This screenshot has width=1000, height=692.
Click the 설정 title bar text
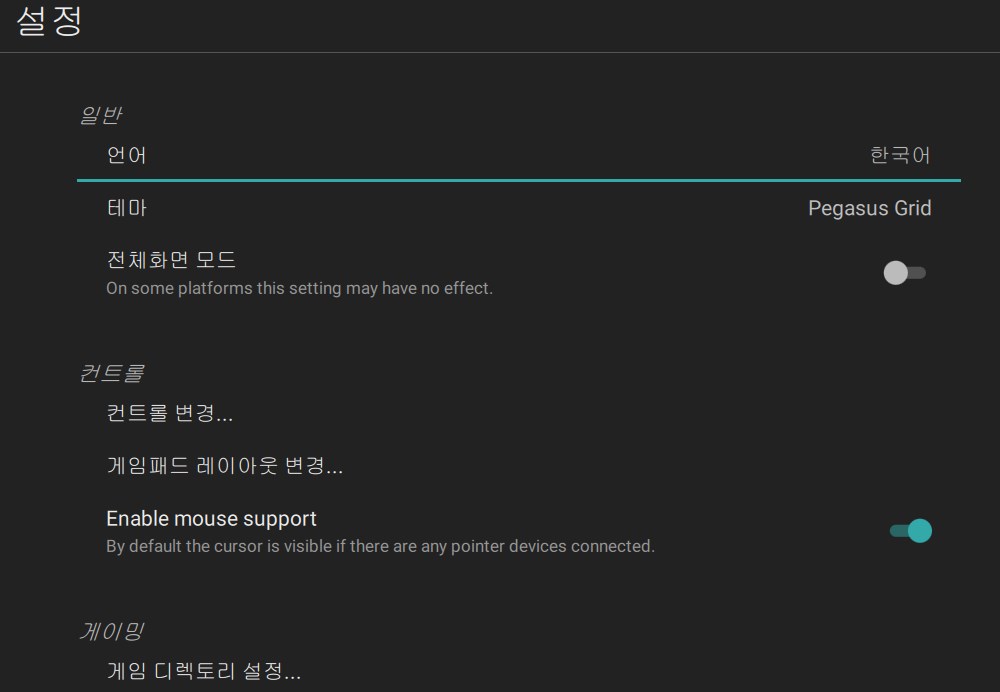click(x=49, y=22)
